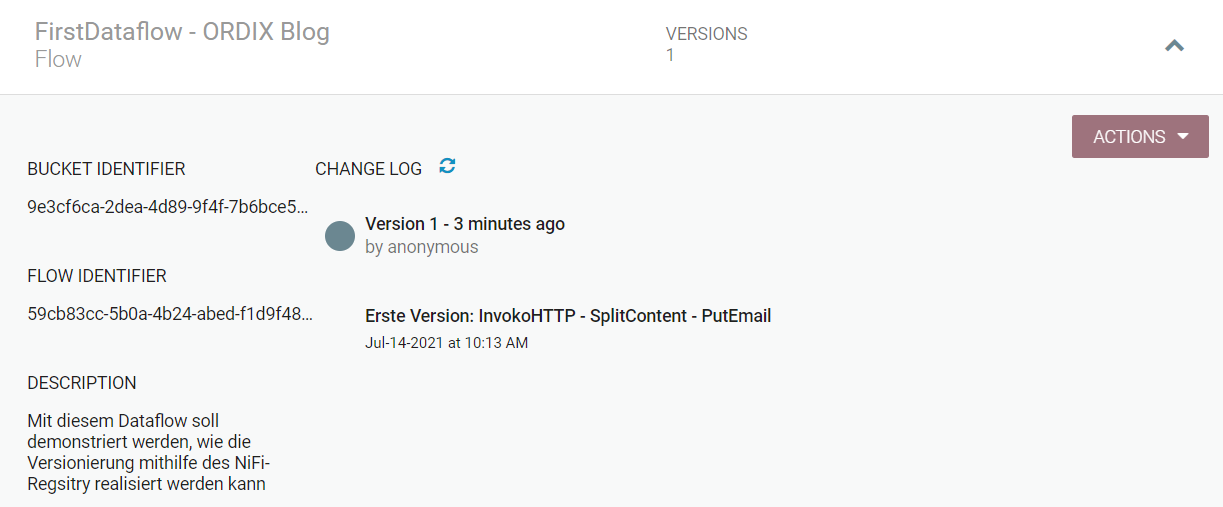Select the Version 1 change log entry

465,224
